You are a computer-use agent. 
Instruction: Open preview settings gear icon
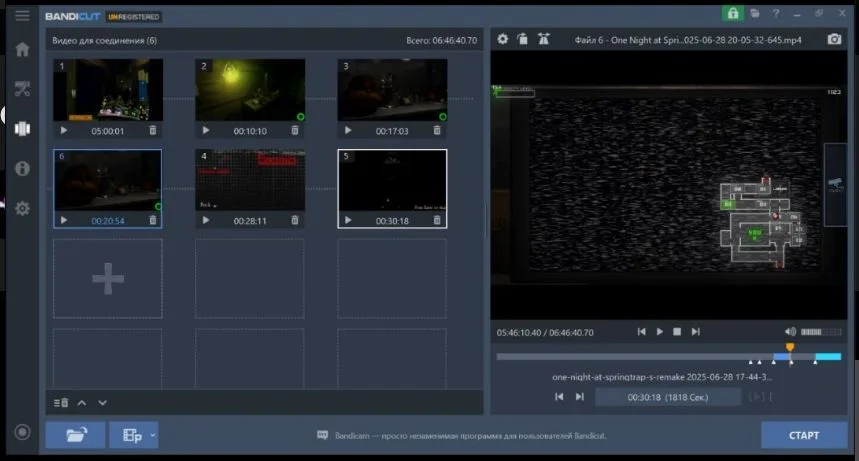click(502, 39)
